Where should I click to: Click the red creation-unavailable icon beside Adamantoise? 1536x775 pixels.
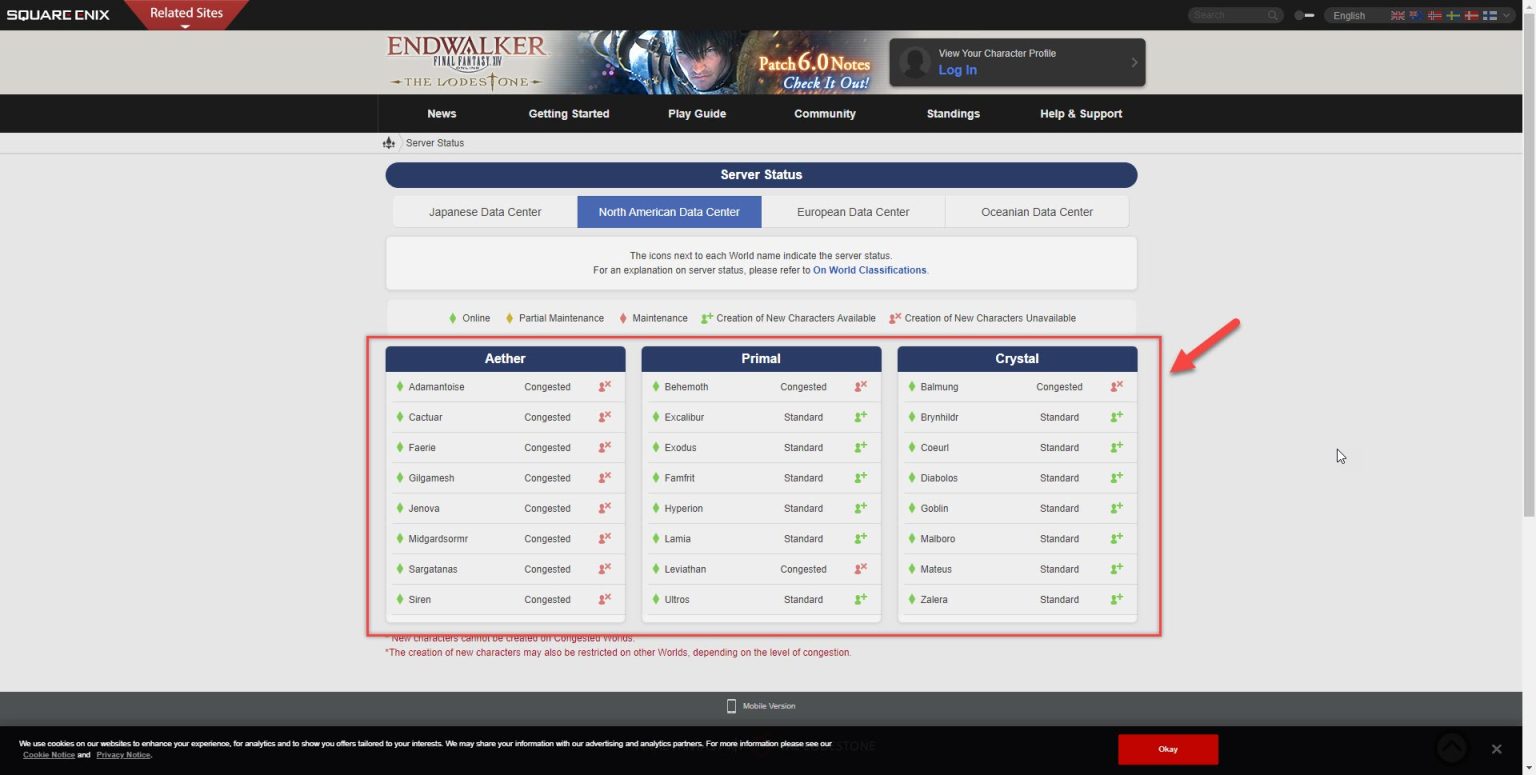(x=601, y=386)
